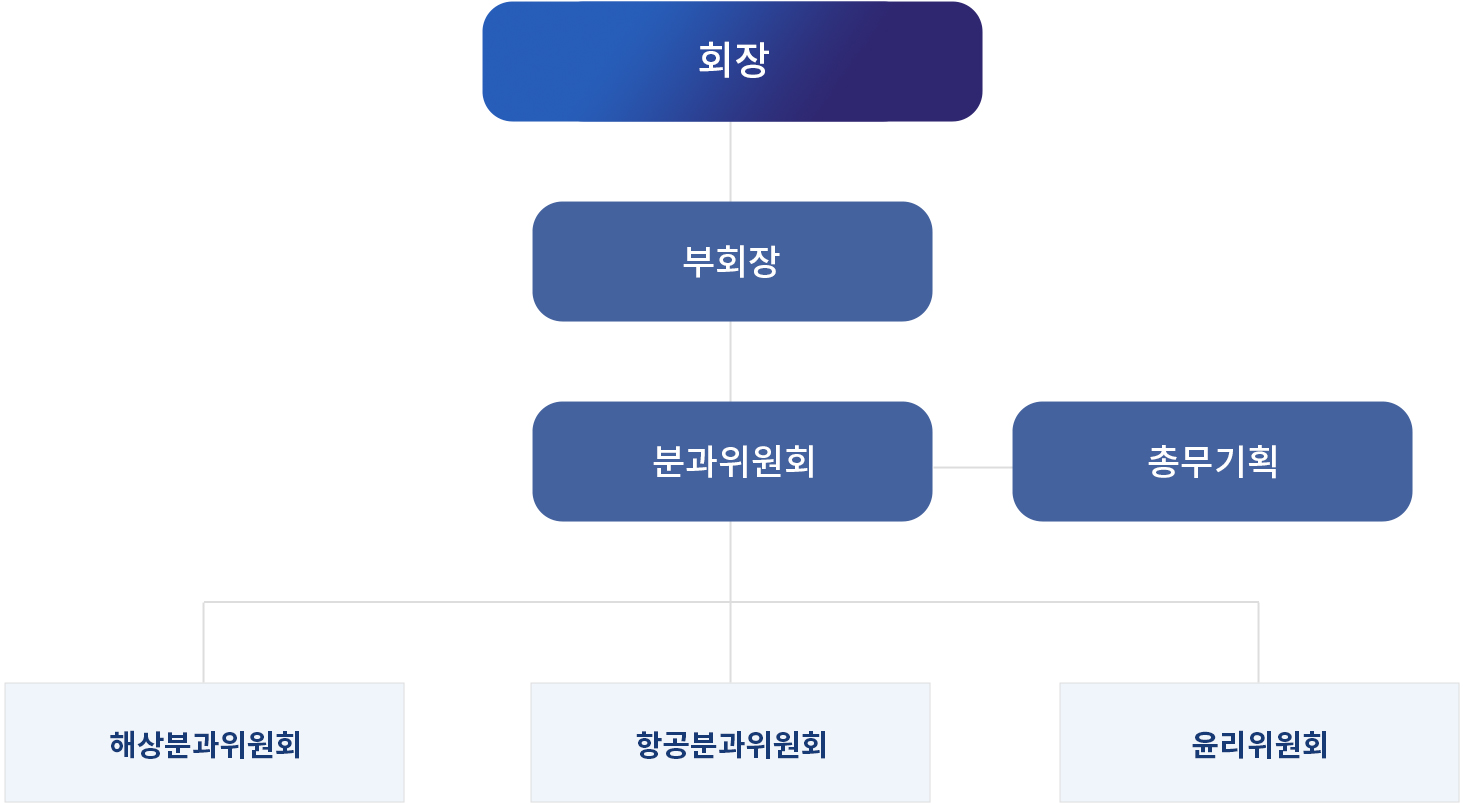Click the left corner of the branch line
This screenshot has height=804, width=1463.
click(204, 602)
